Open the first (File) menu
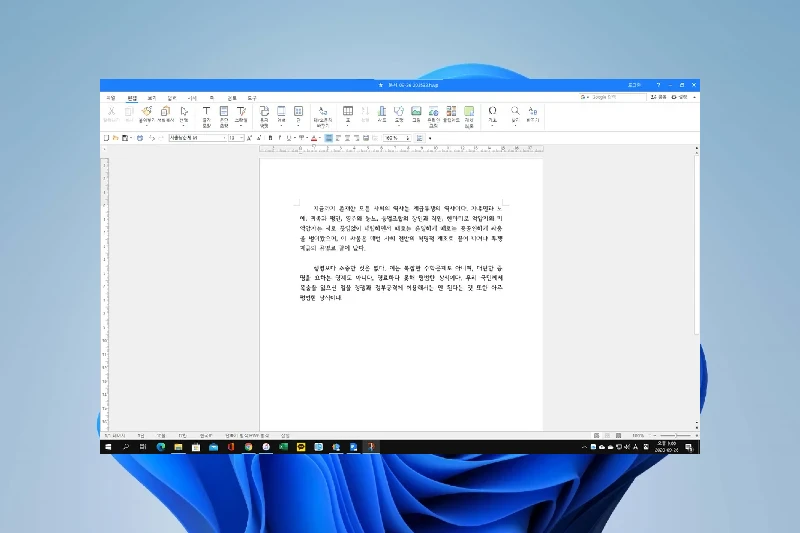 coord(111,98)
